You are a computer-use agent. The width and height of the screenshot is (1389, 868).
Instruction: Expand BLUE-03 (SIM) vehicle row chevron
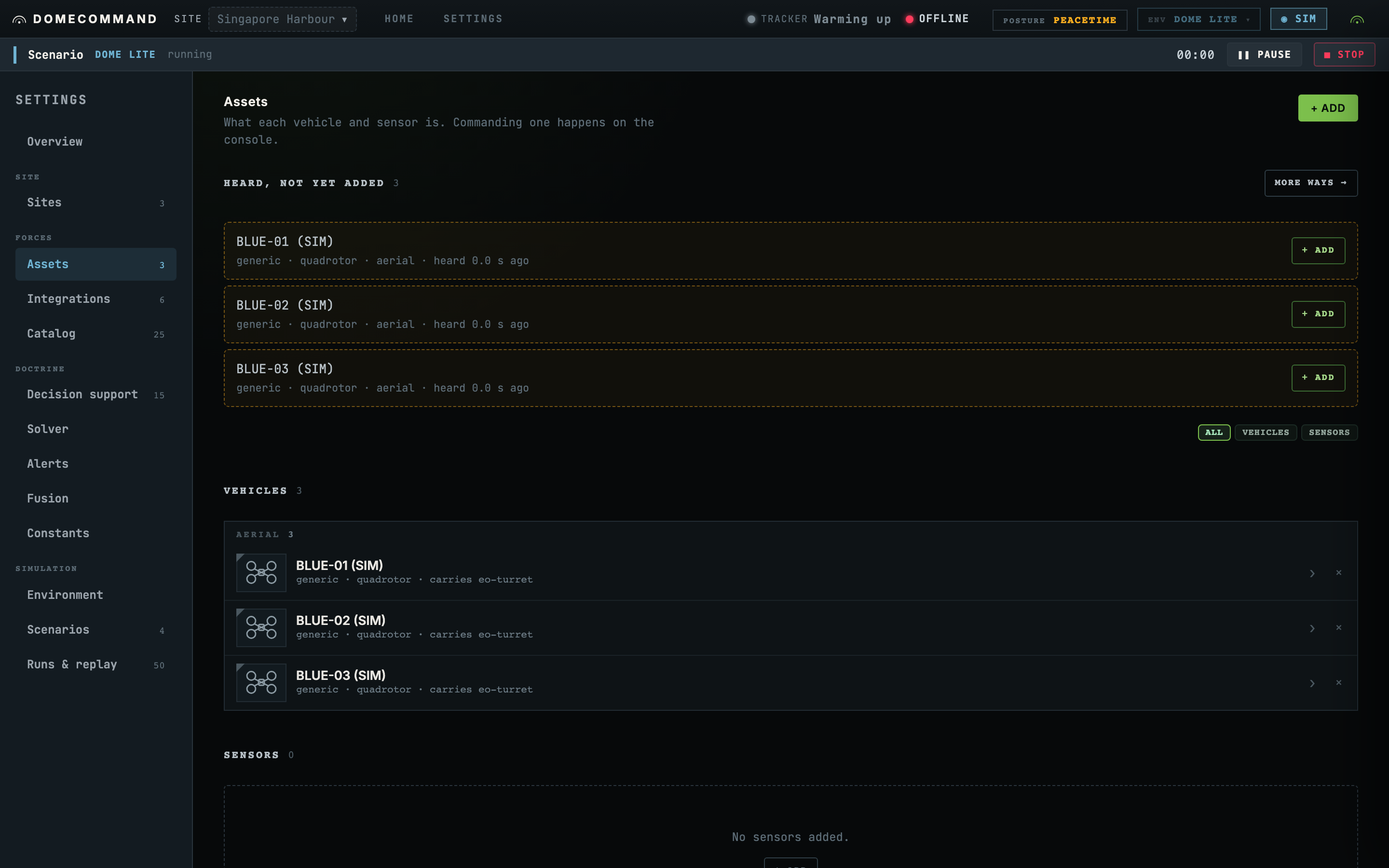pos(1312,684)
